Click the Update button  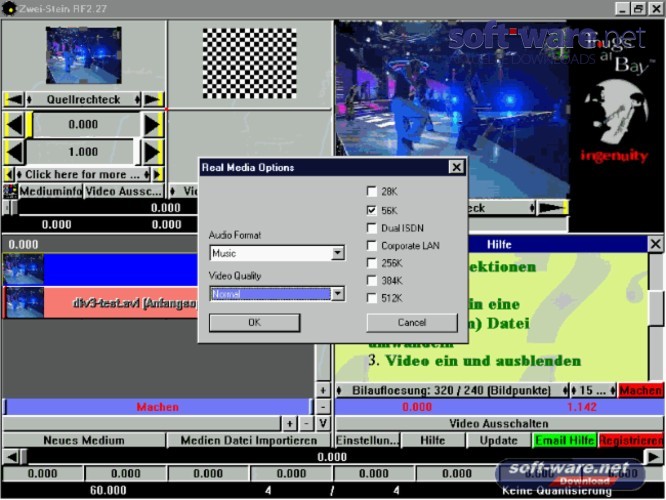click(499, 441)
